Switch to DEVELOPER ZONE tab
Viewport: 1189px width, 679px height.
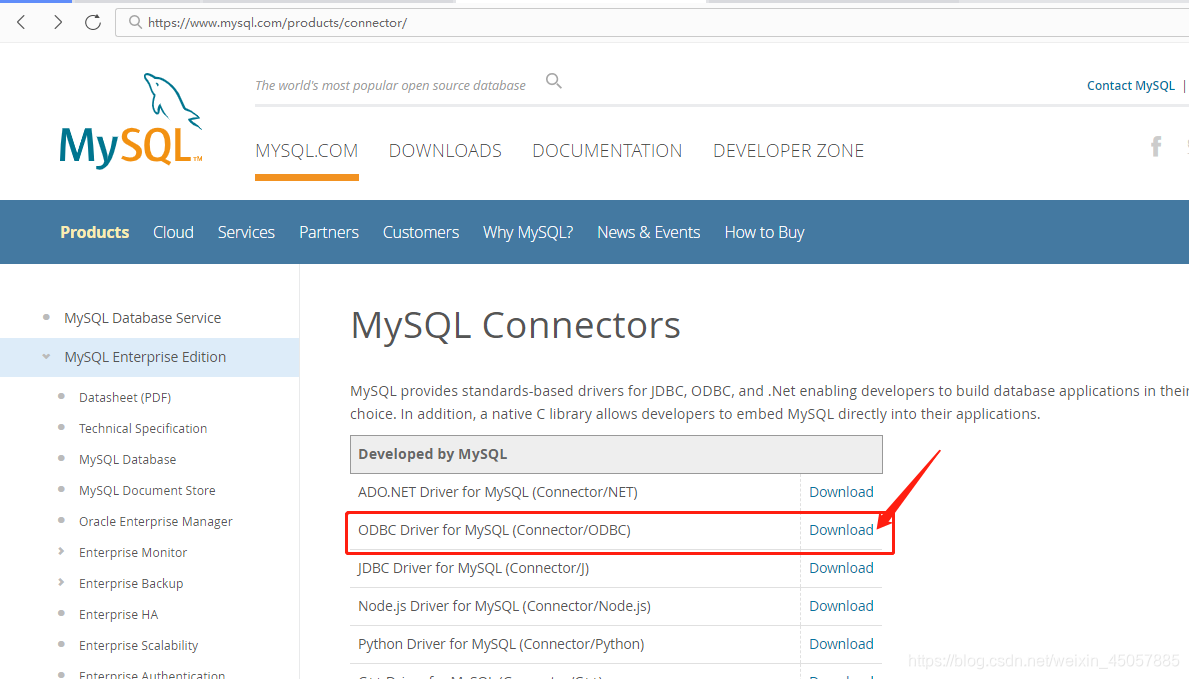click(788, 151)
